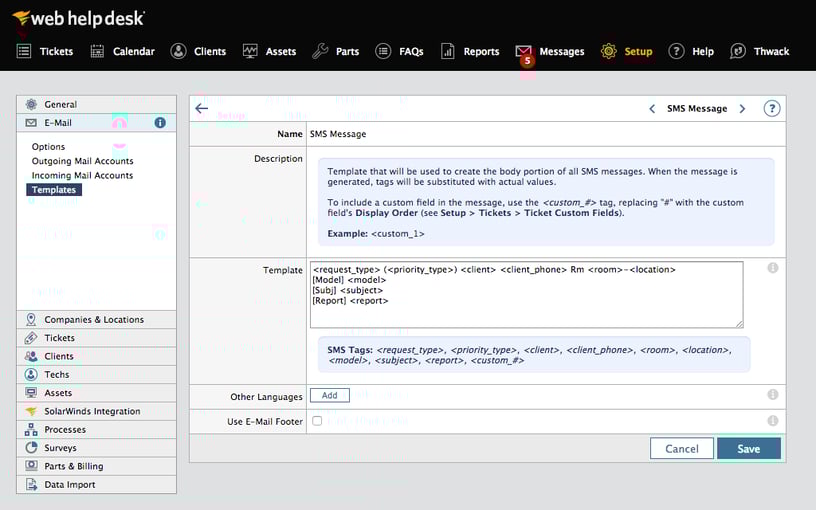The width and height of the screenshot is (816, 510).
Task: Click the Template field info icon
Action: pos(772,268)
